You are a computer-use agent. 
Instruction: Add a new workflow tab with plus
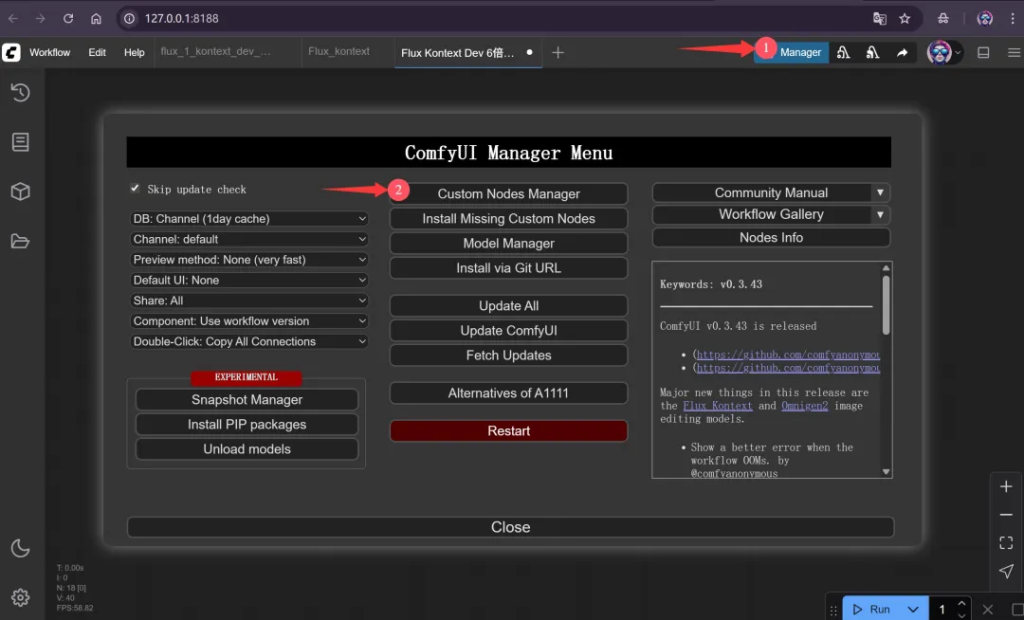tap(558, 52)
